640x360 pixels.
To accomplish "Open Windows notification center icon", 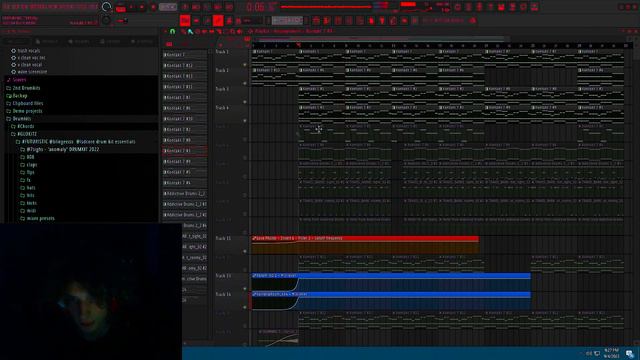I will [630, 353].
